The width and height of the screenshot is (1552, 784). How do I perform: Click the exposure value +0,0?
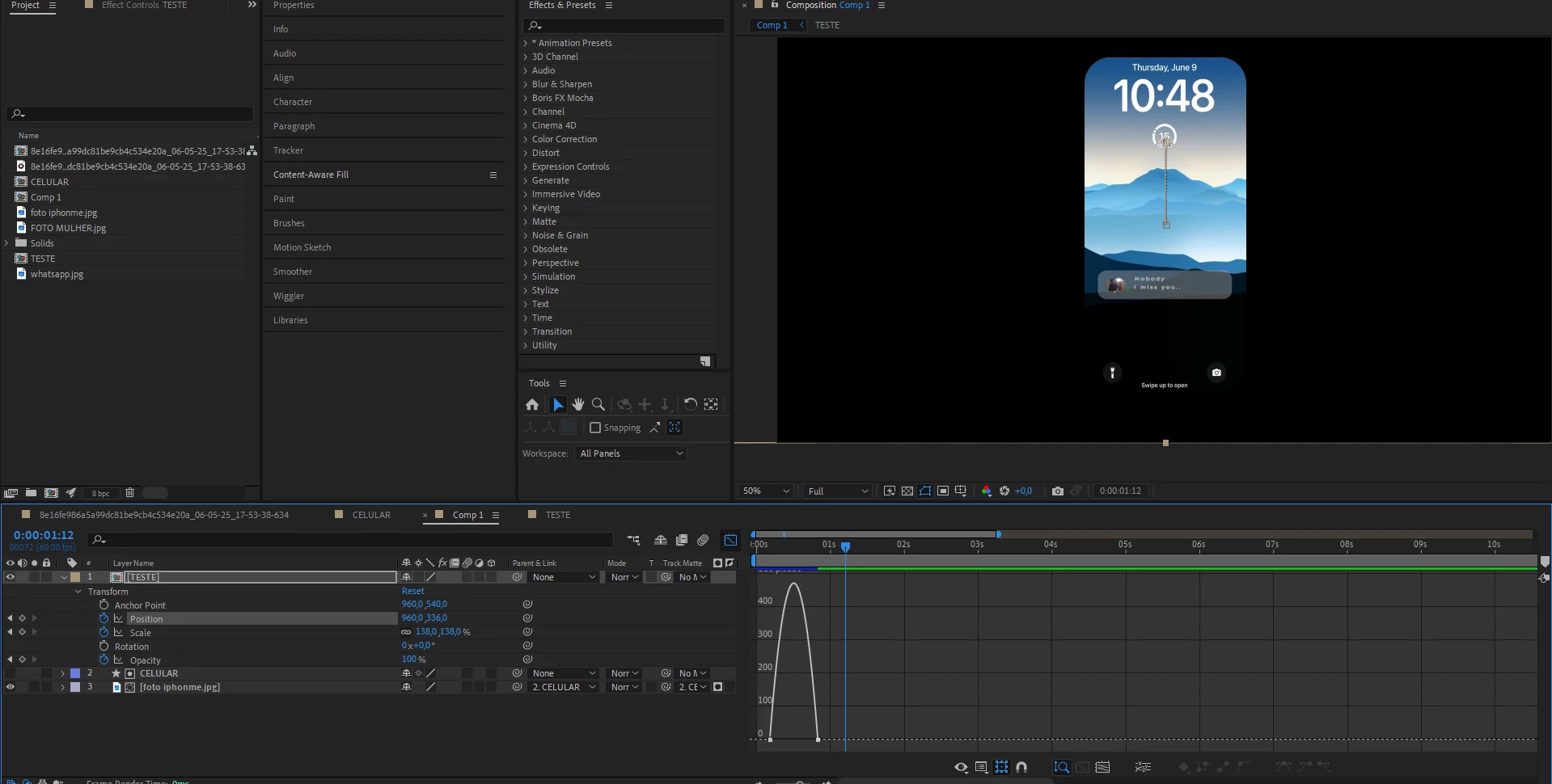coord(1023,491)
